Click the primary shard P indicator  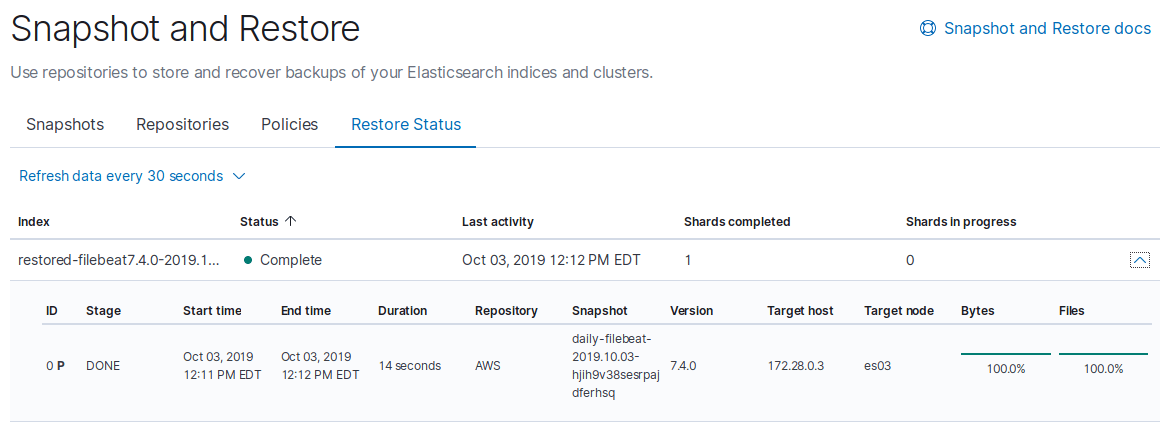coord(61,366)
